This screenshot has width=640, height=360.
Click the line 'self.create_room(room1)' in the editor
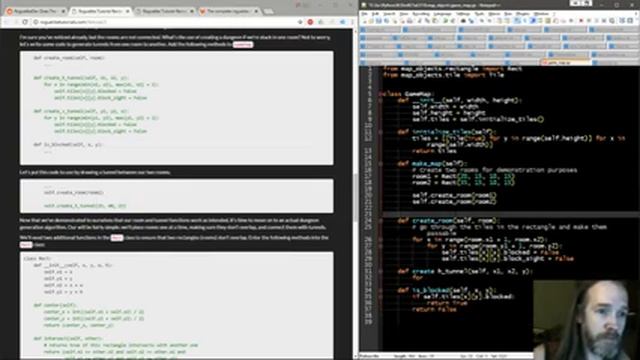[454, 195]
